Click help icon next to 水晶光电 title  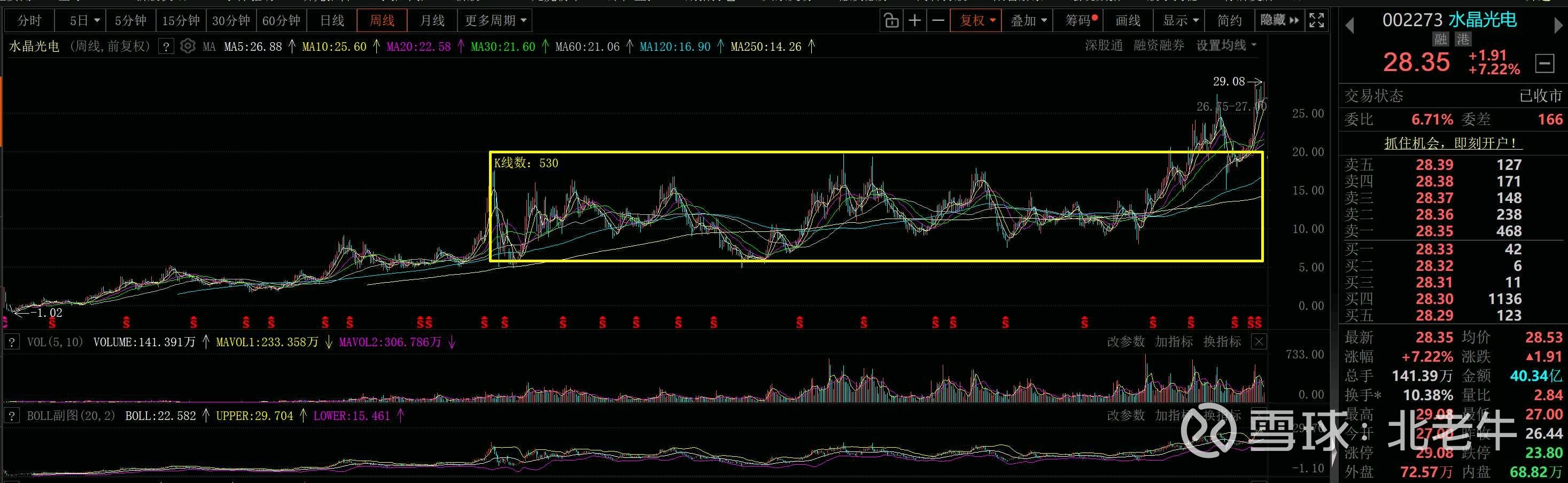point(166,46)
